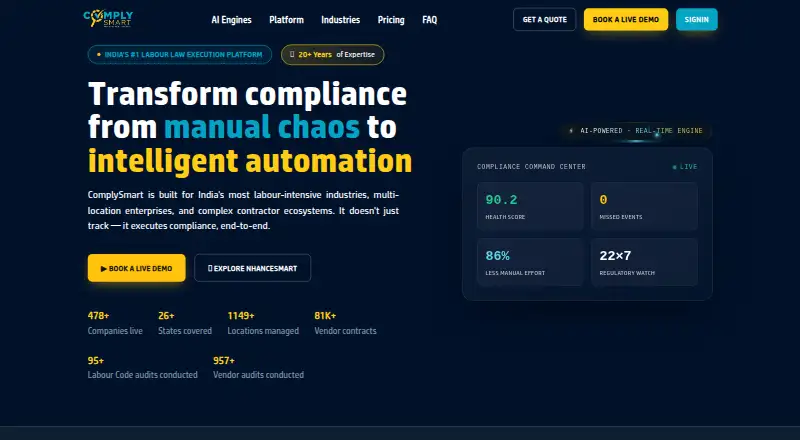The width and height of the screenshot is (800, 440).
Task: Click header Book a Live Demo button
Action: pyautogui.click(x=626, y=19)
